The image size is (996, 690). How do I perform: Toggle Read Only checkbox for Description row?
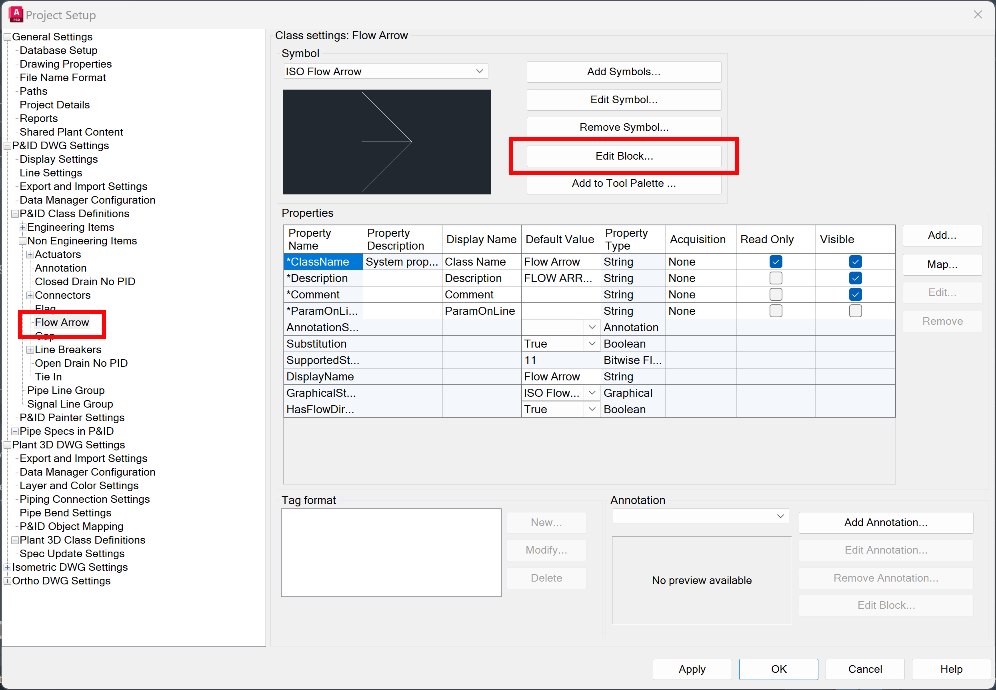(776, 278)
